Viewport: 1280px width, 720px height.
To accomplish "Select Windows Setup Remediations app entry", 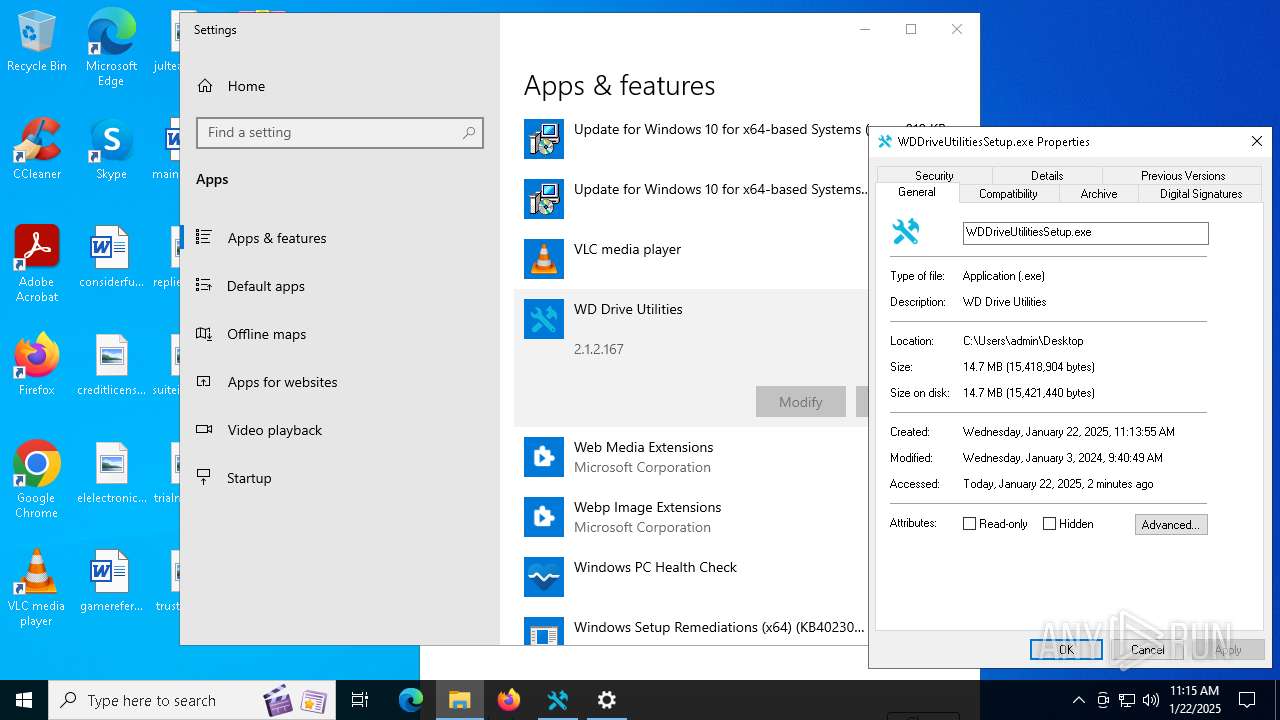I will coord(690,629).
